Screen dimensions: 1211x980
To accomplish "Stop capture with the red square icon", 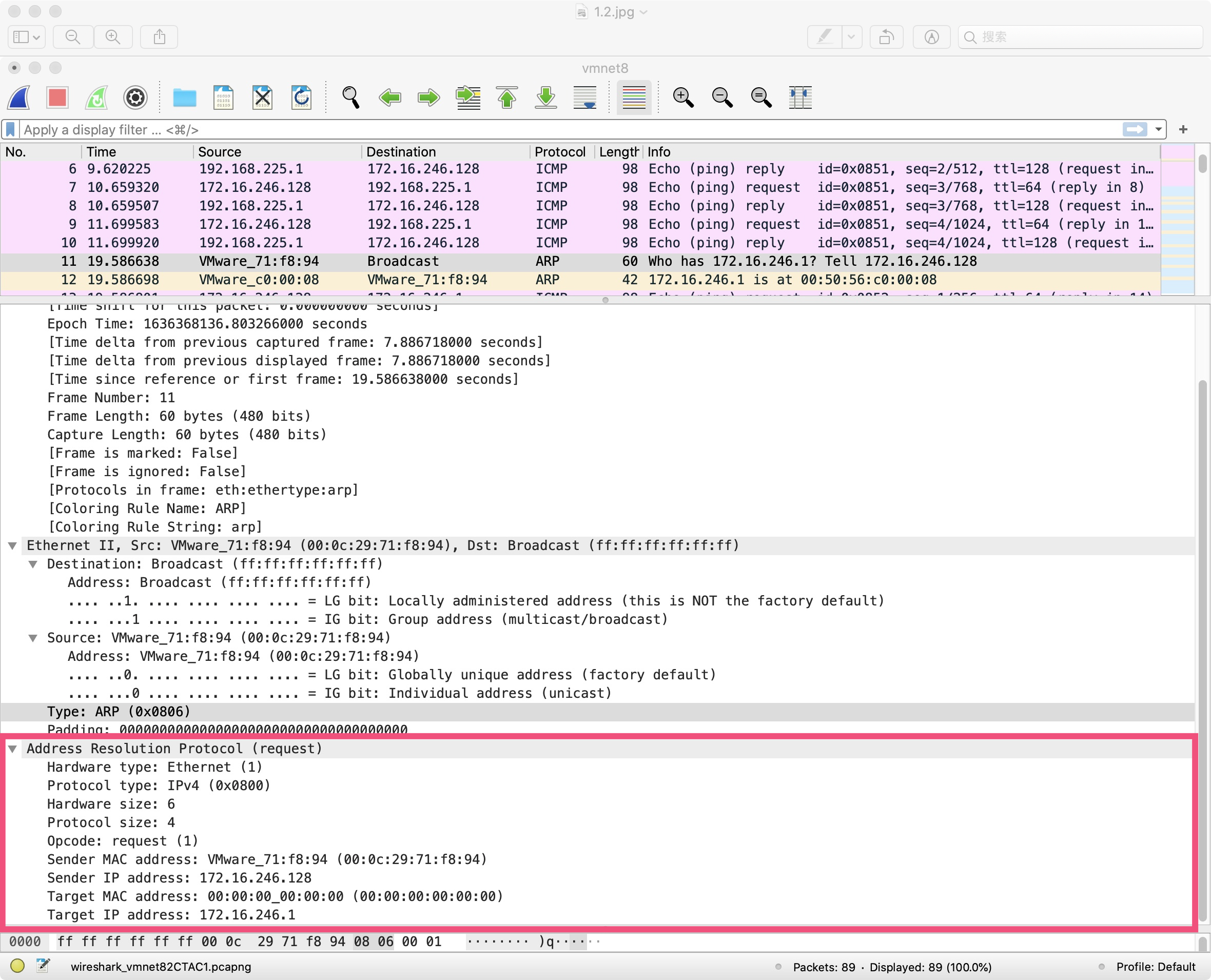I will coord(57,97).
